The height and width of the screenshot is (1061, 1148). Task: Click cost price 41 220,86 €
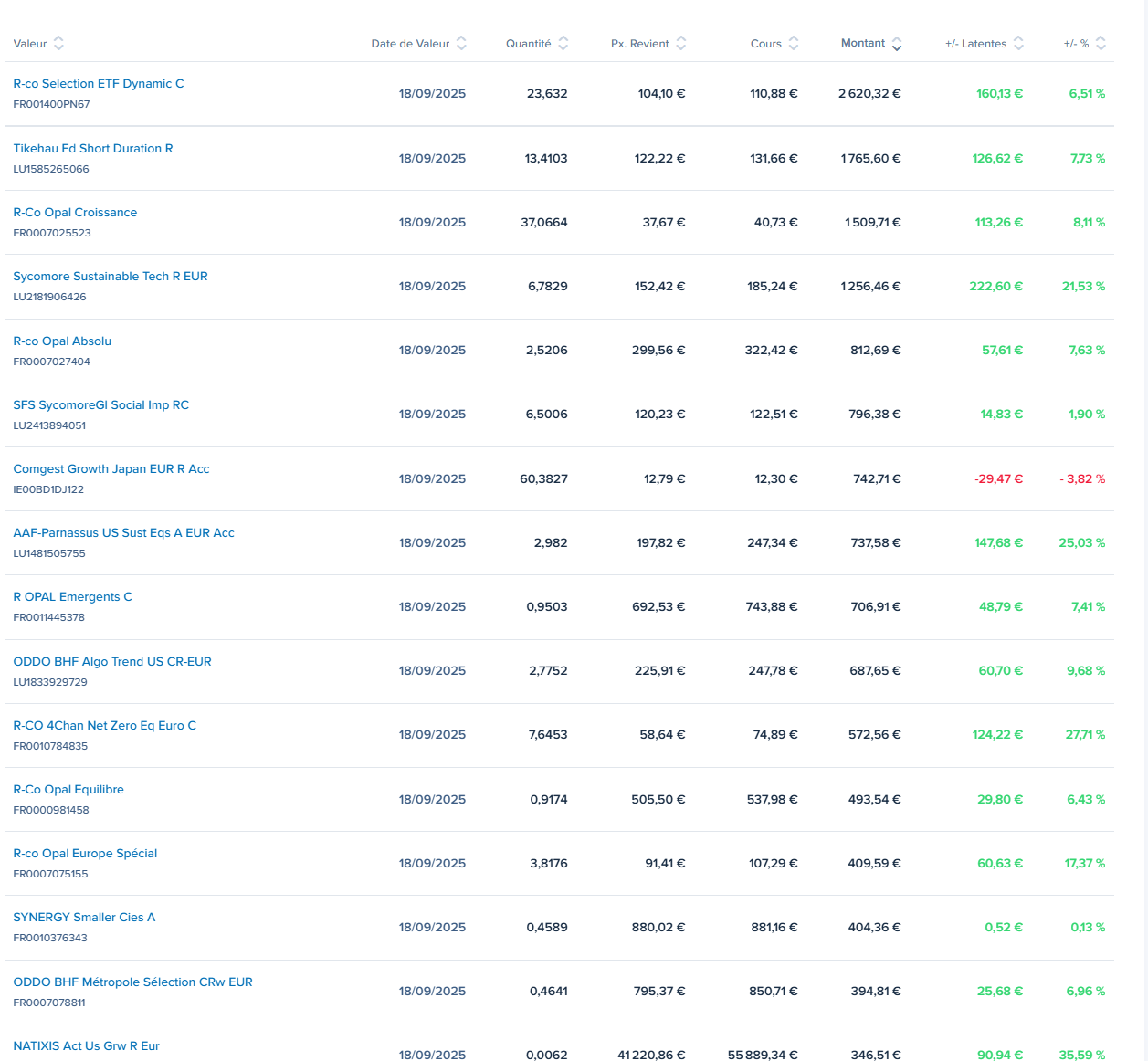pyautogui.click(x=651, y=1055)
